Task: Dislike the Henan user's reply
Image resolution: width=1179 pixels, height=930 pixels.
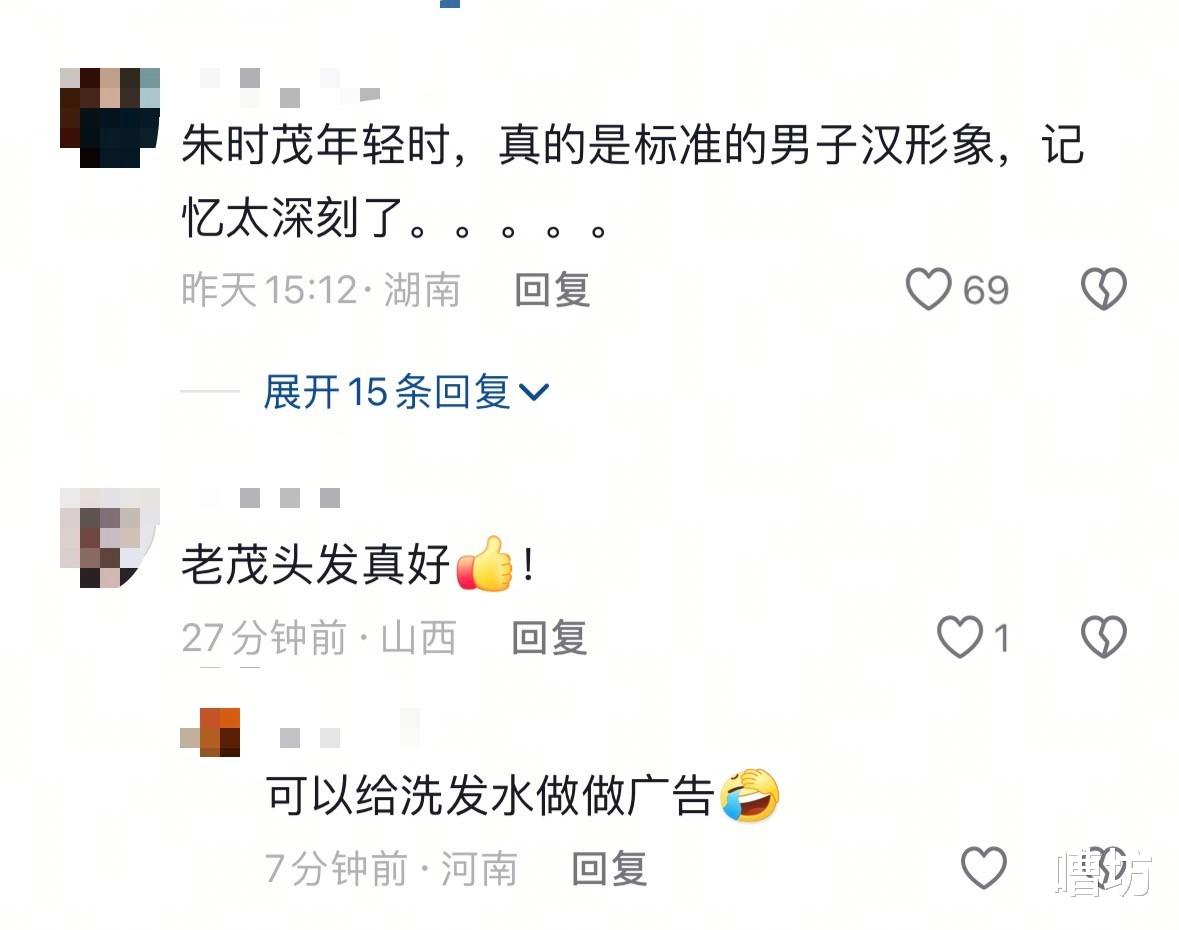Action: point(1104,868)
